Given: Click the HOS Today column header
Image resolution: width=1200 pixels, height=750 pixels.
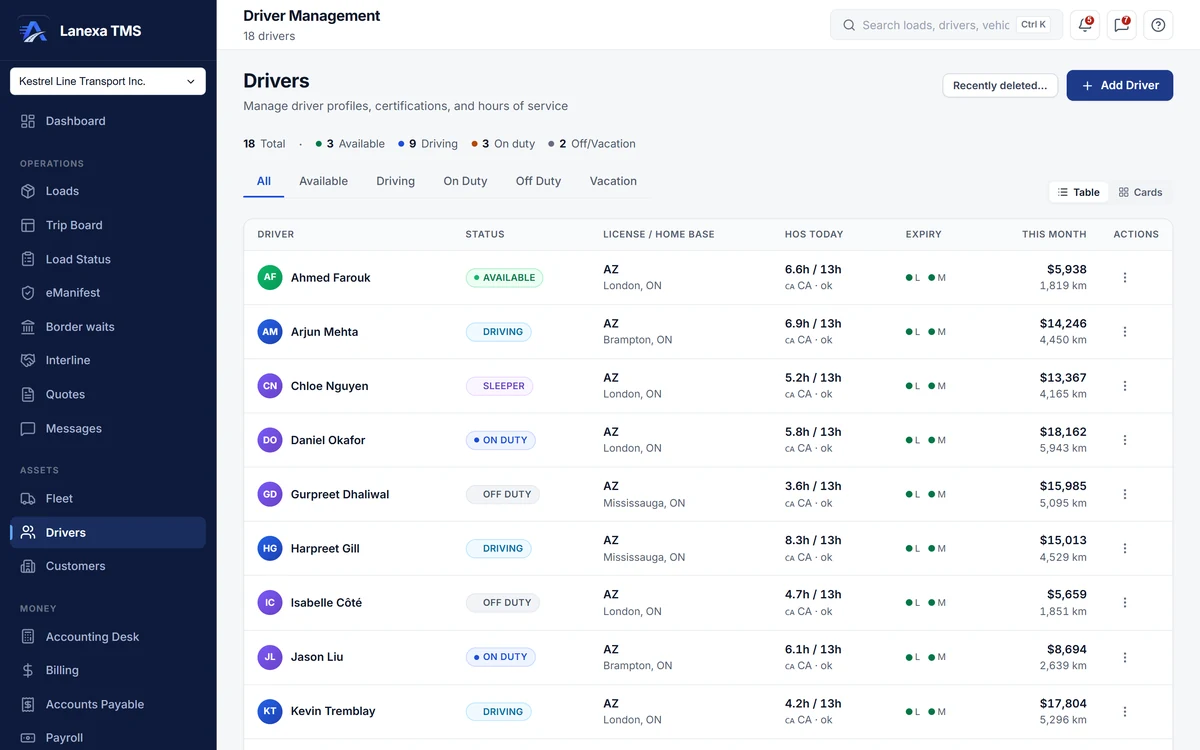Looking at the screenshot, I should pos(814,234).
